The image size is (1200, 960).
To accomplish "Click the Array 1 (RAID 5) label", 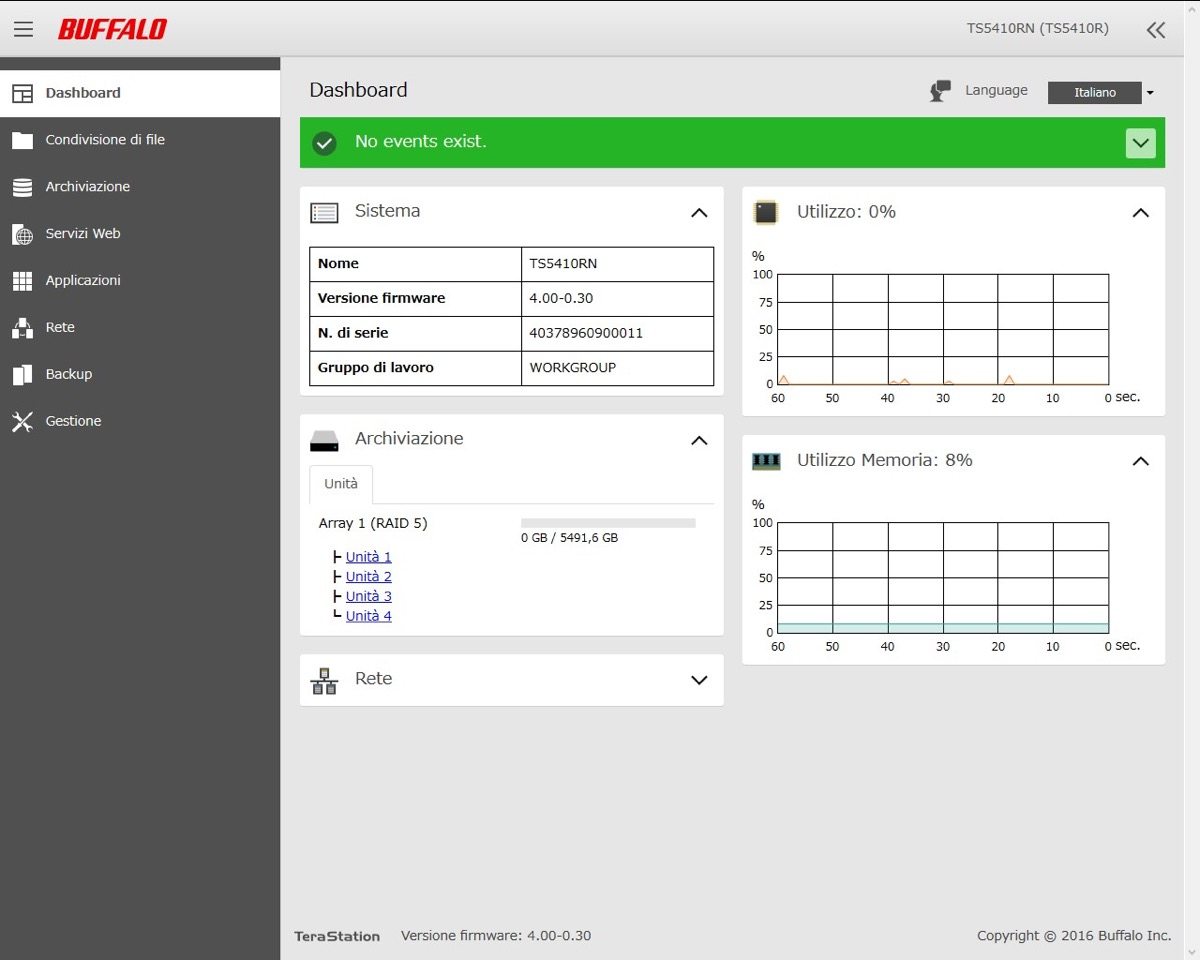I will coord(373,523).
